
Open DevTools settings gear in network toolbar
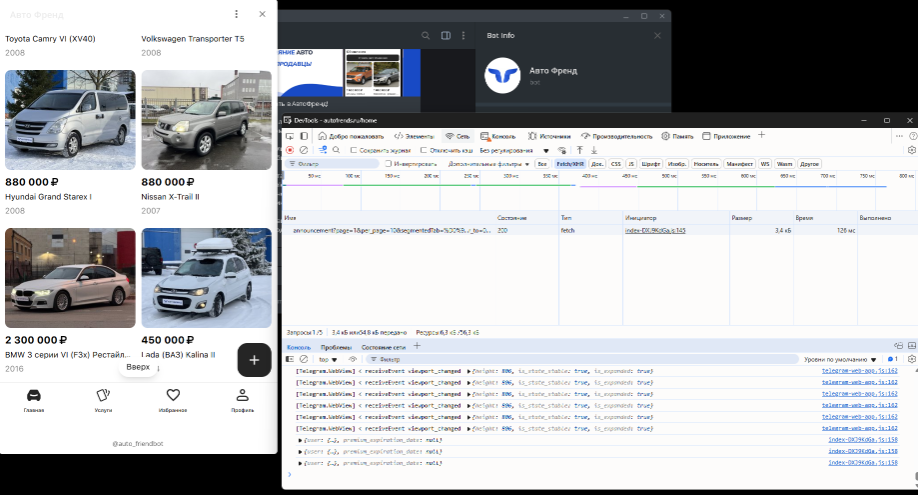pos(911,150)
